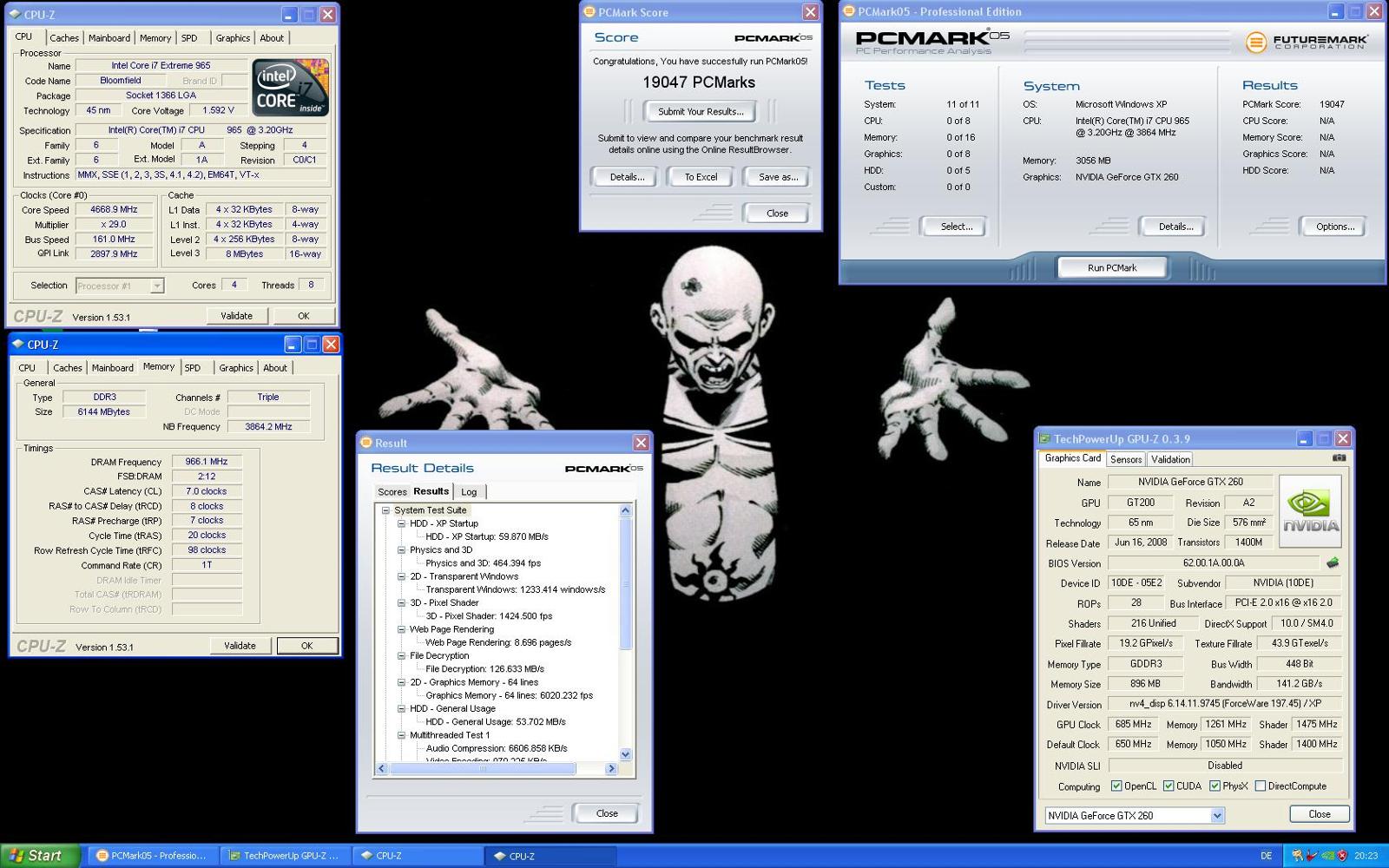This screenshot has width=1389, height=868.
Task: Click scroll down arrow in Result list
Action: coord(625,755)
